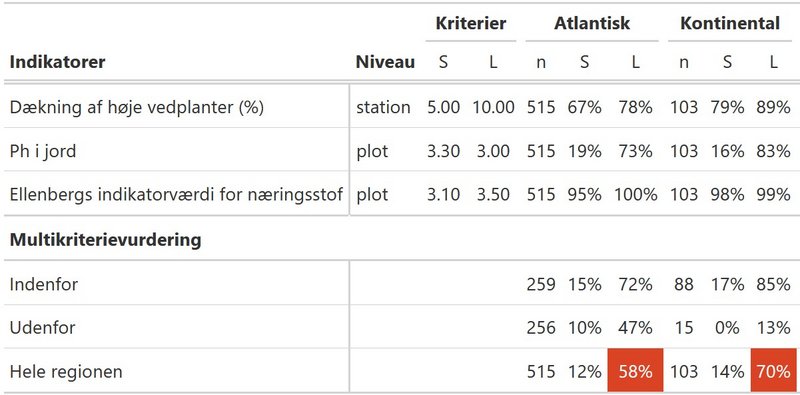Select the Kontinental group header

pos(730,23)
